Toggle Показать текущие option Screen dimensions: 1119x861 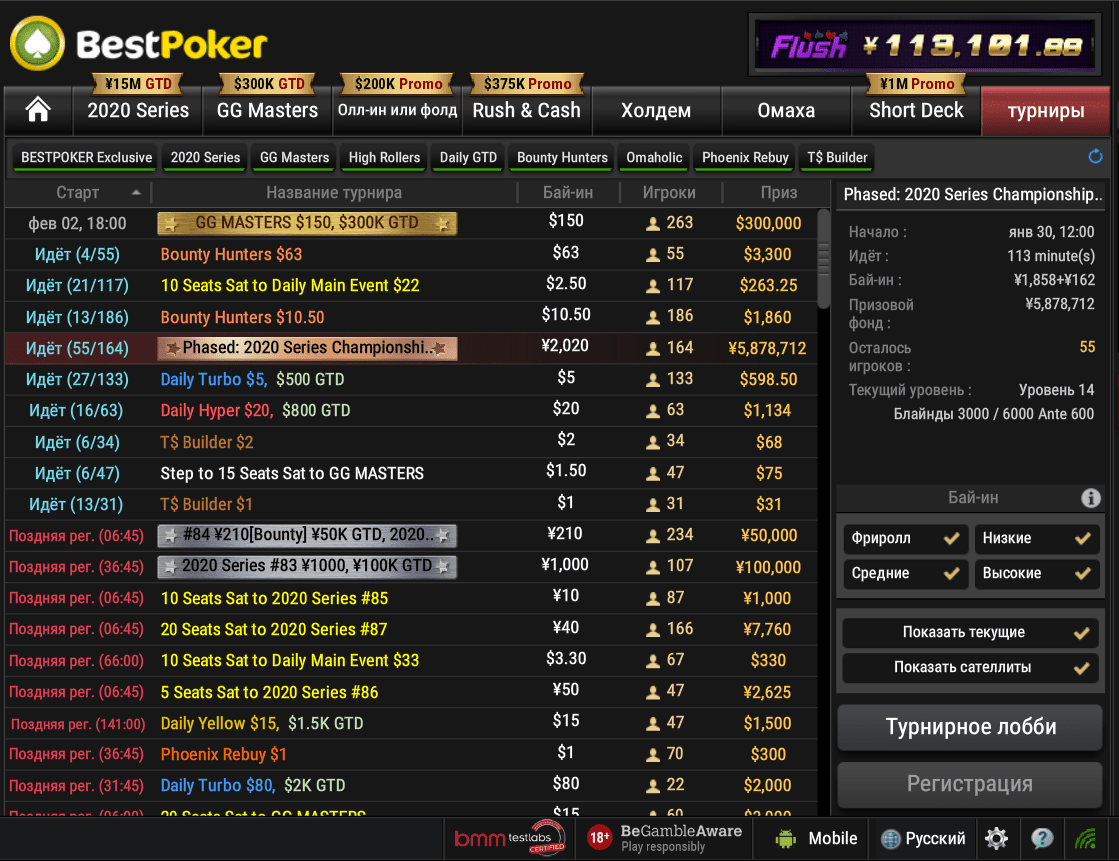coord(971,633)
